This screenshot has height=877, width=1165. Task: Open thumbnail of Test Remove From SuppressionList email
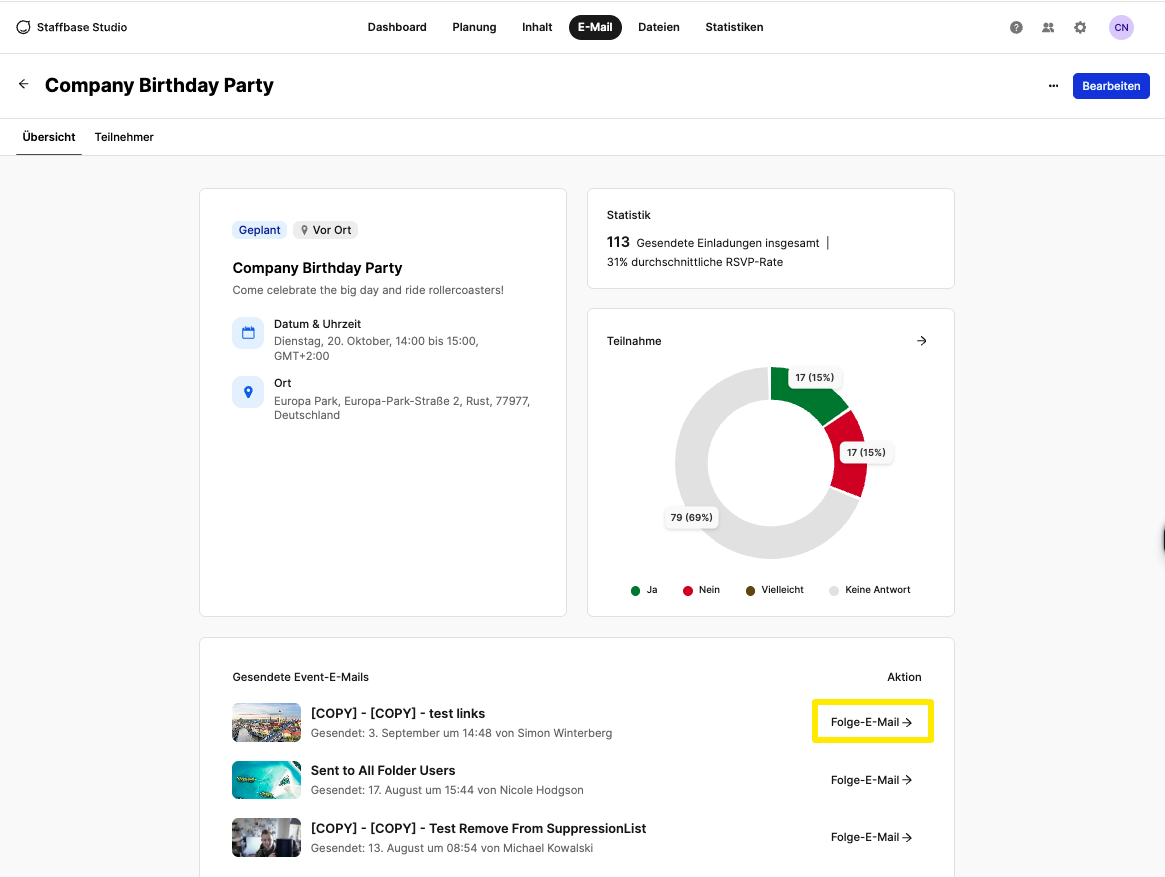266,838
